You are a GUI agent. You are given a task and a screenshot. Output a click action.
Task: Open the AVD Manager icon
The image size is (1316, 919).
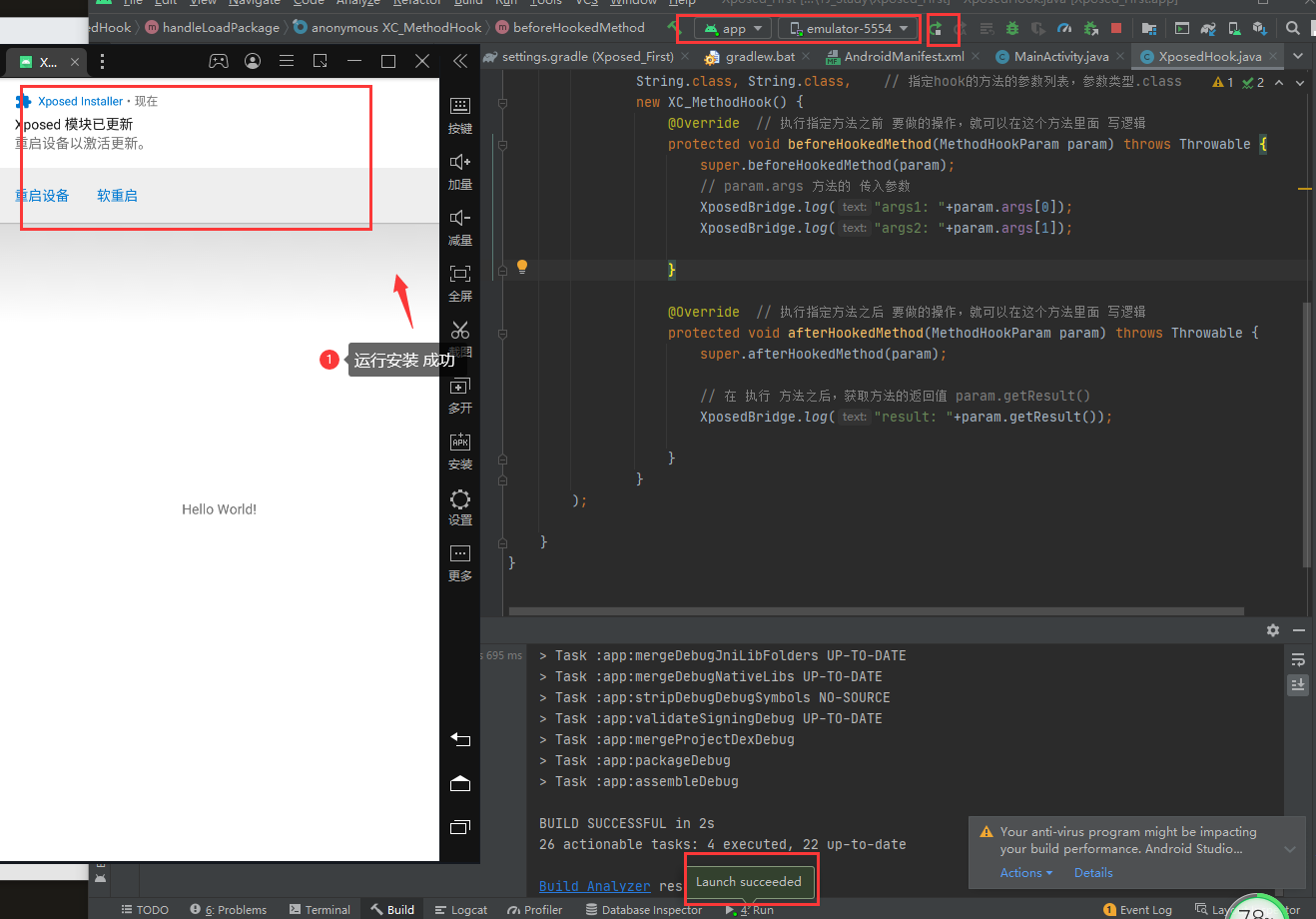[1234, 29]
